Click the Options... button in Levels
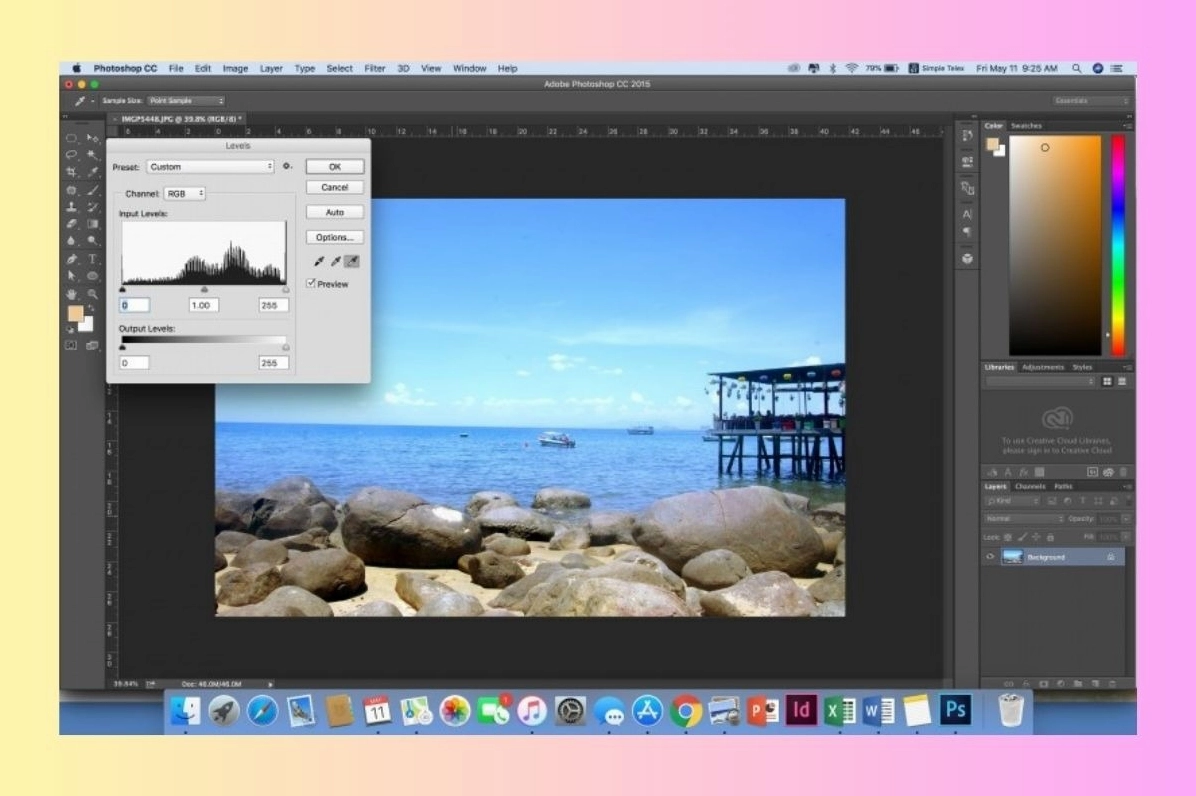 (335, 237)
